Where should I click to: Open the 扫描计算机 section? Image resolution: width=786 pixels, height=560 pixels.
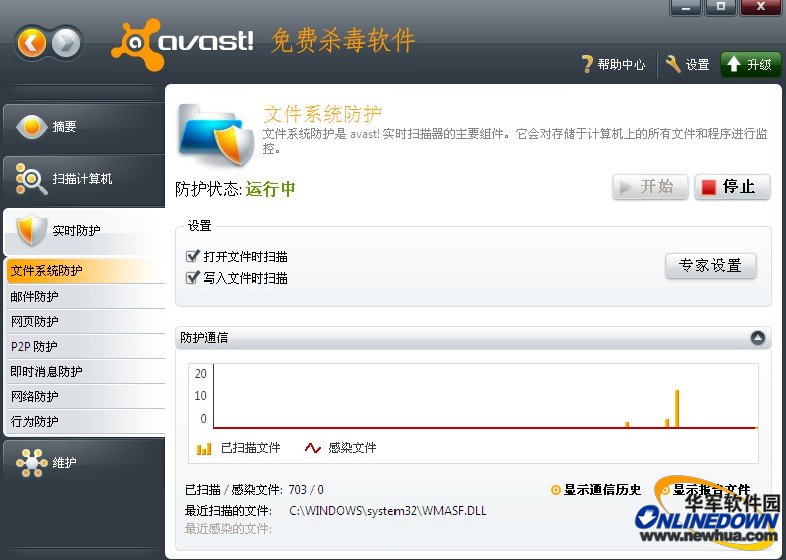[84, 179]
